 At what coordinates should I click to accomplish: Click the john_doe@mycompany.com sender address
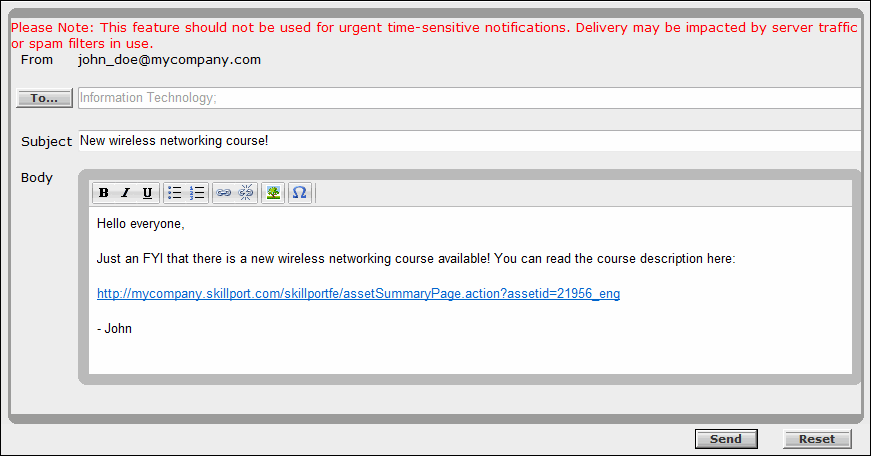169,60
